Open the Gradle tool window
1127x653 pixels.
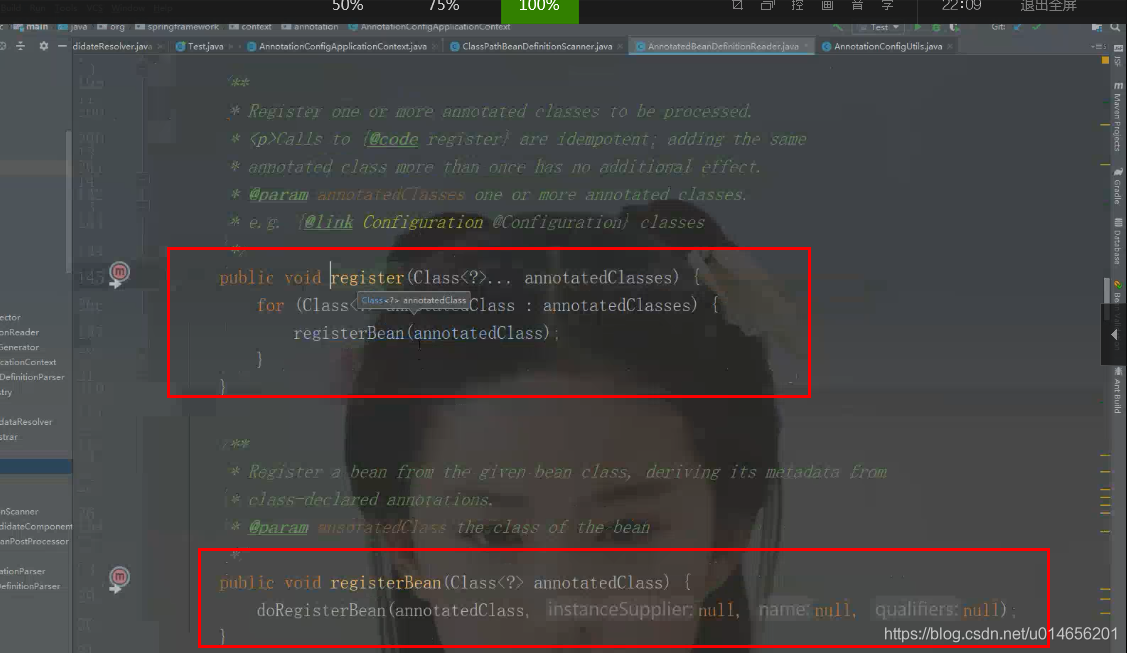pos(1118,186)
